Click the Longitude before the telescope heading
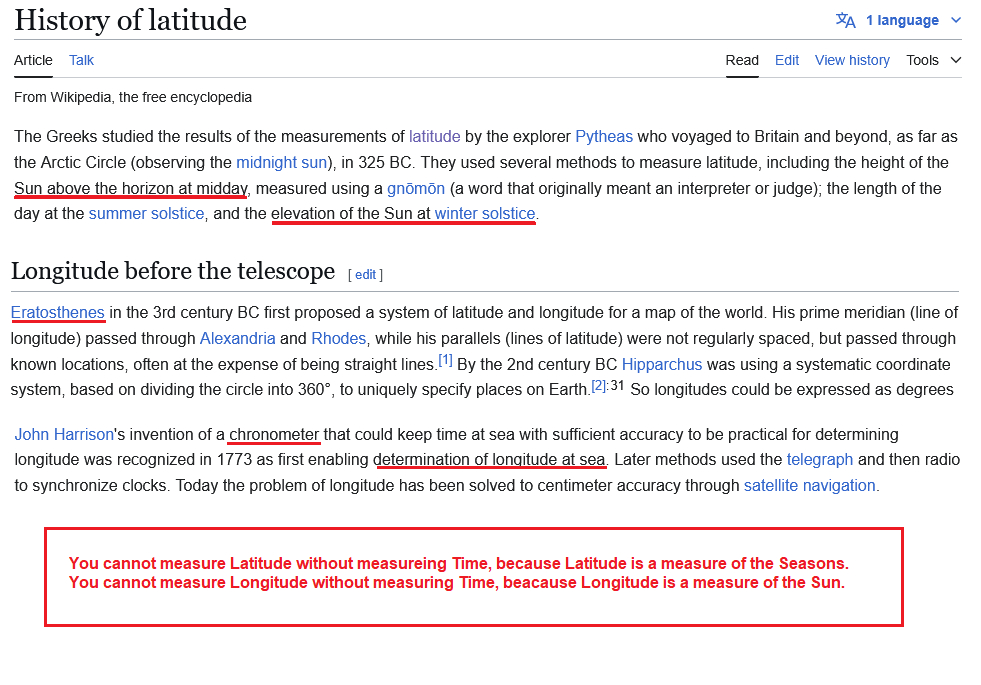 (x=173, y=271)
